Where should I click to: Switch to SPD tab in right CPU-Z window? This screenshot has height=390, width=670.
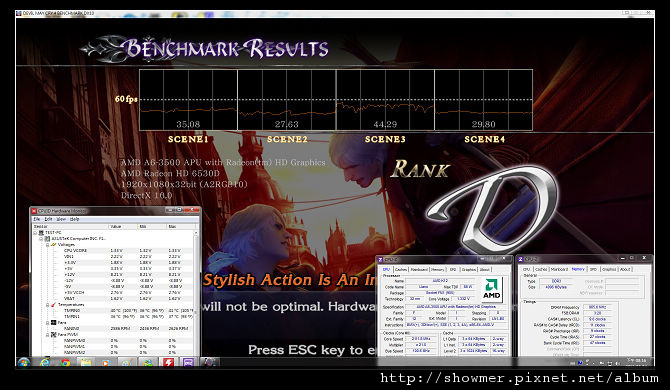[x=594, y=269]
